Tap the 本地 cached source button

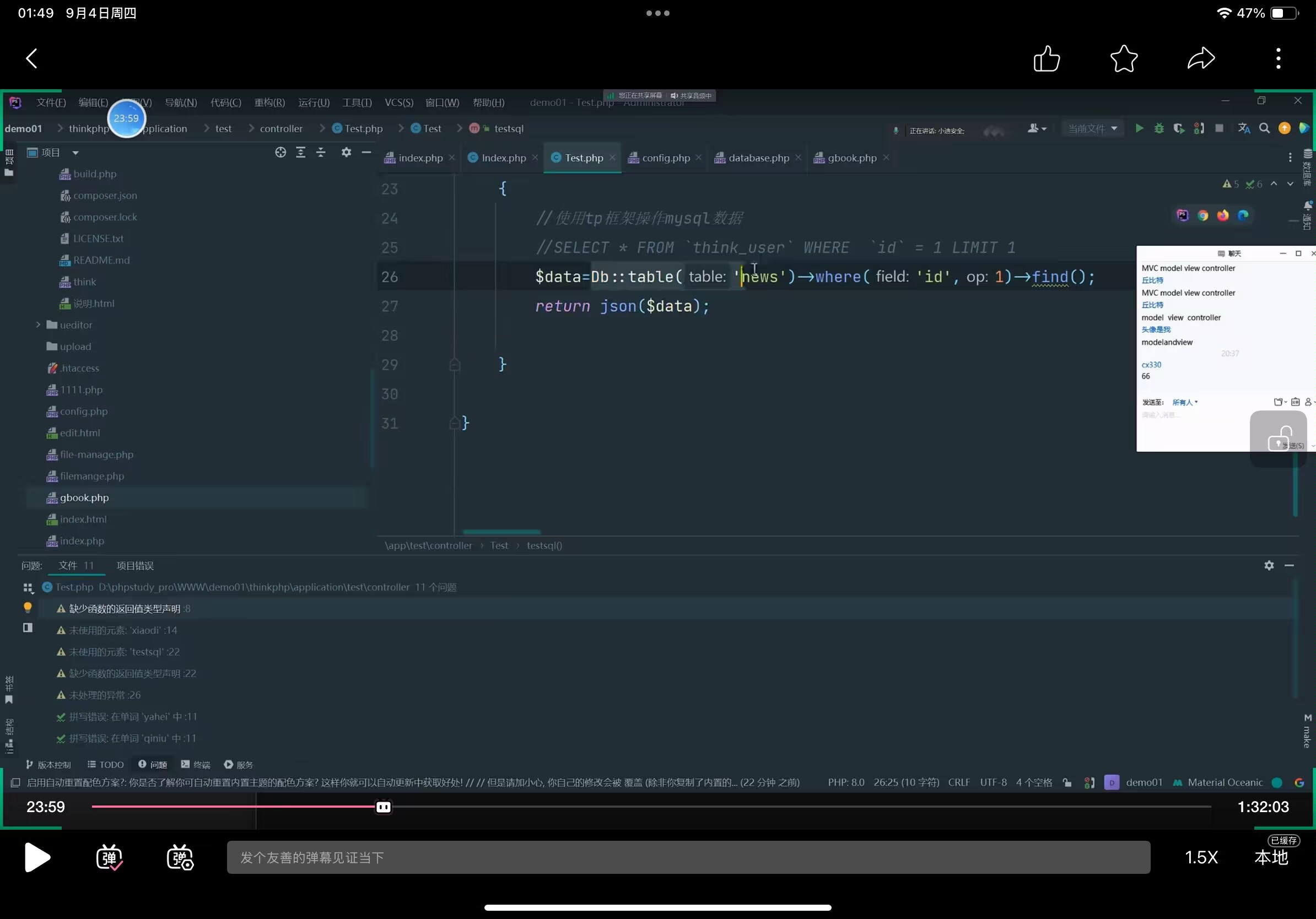click(1271, 857)
